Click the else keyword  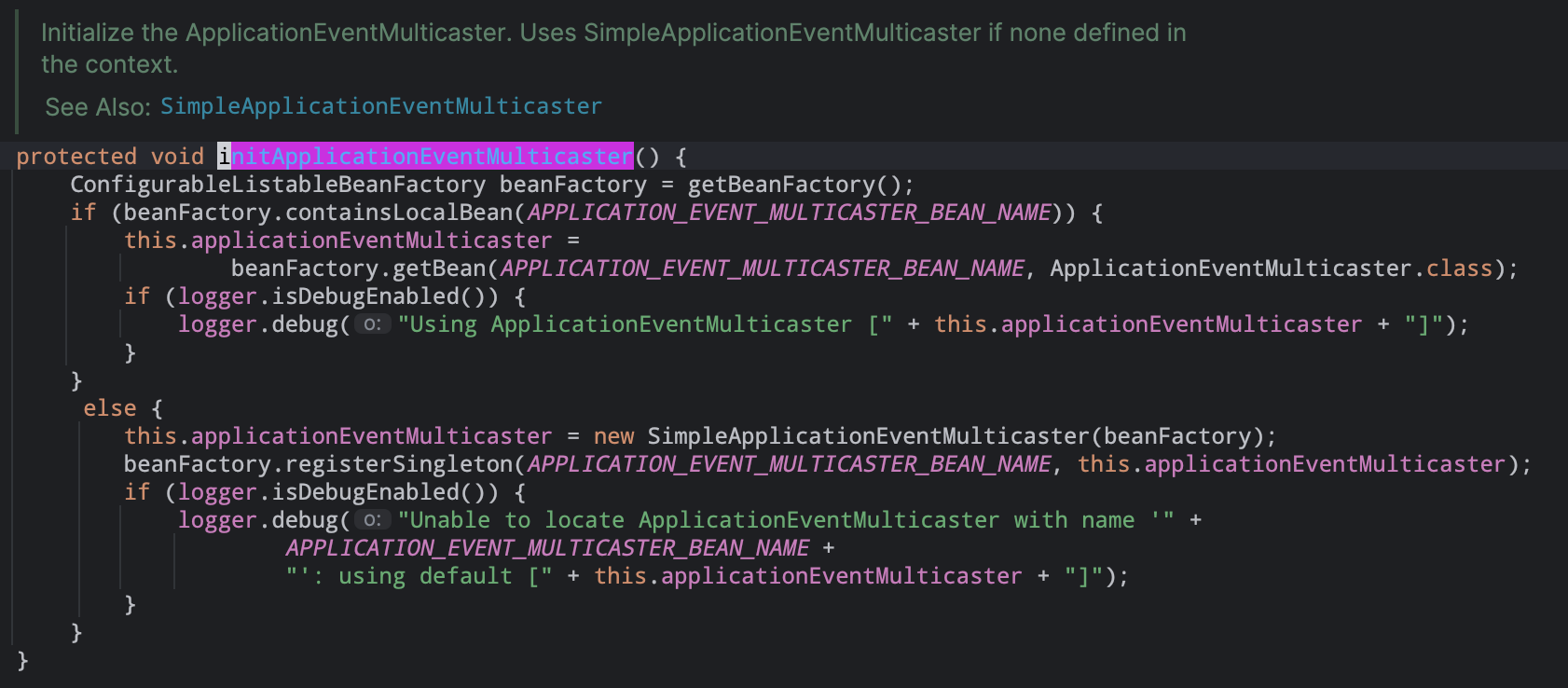(109, 408)
